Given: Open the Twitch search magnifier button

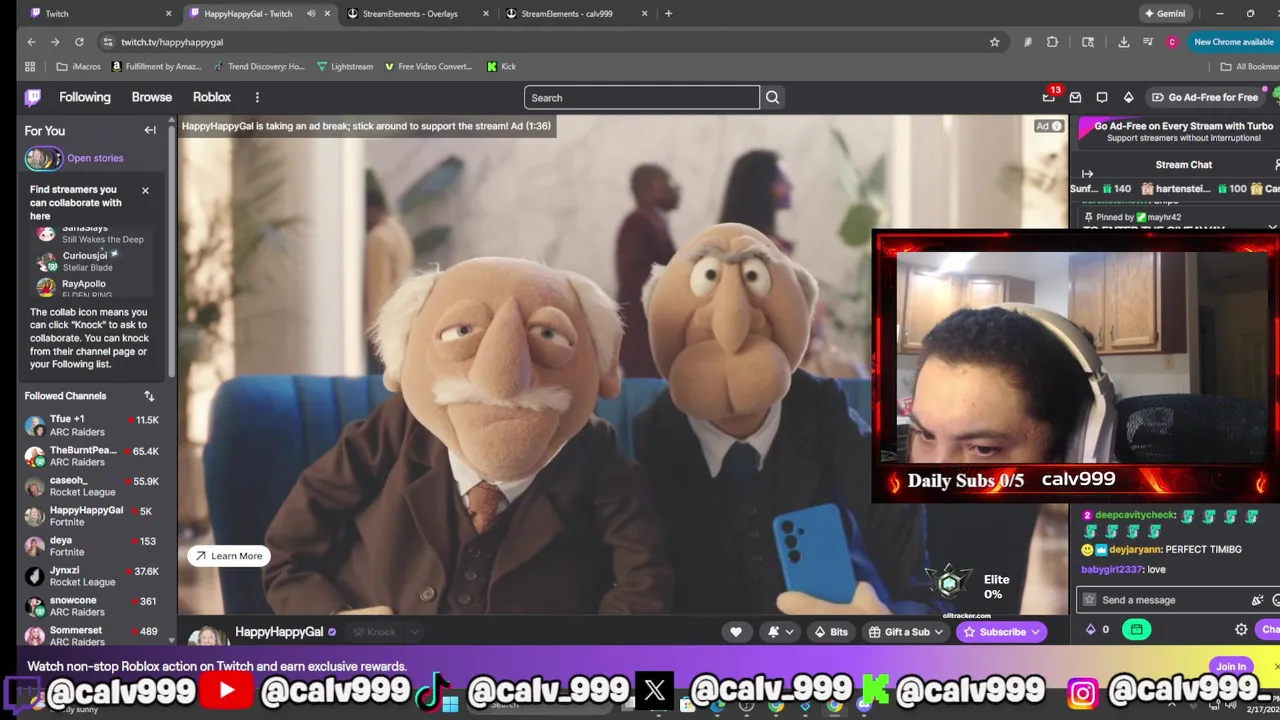Looking at the screenshot, I should [x=772, y=98].
